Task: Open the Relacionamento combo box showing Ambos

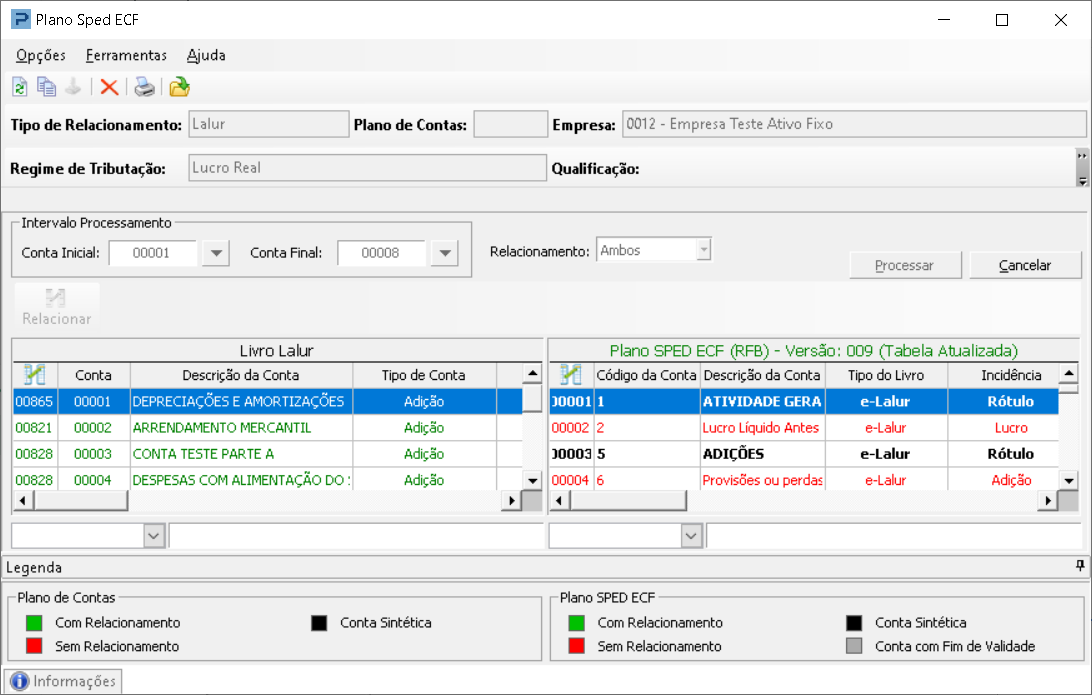Action: (x=653, y=250)
